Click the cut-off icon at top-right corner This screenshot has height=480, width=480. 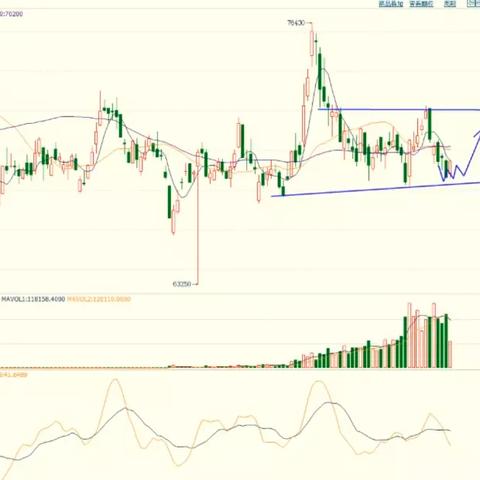pyautogui.click(x=473, y=4)
